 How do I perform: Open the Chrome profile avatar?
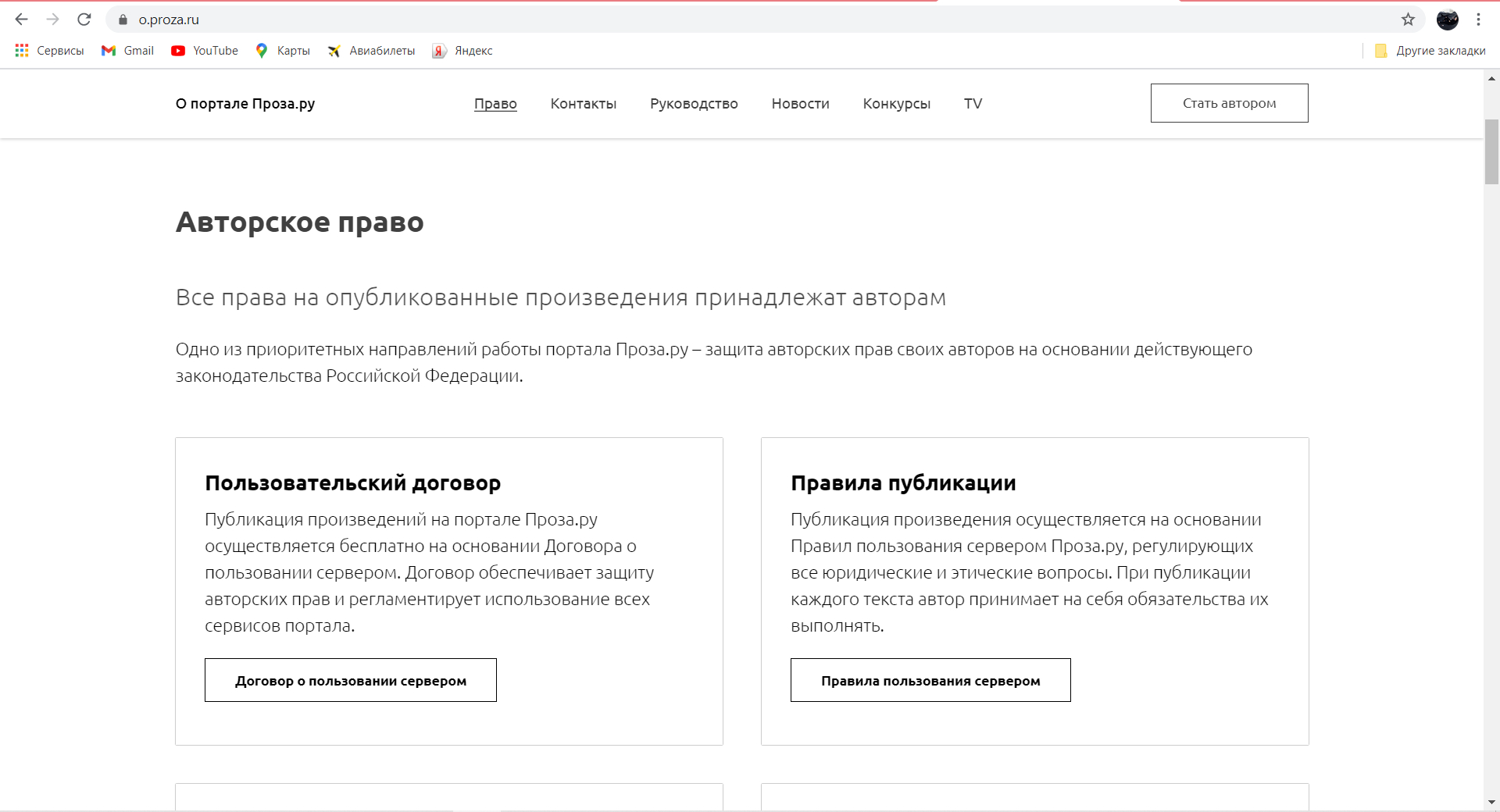tap(1447, 20)
